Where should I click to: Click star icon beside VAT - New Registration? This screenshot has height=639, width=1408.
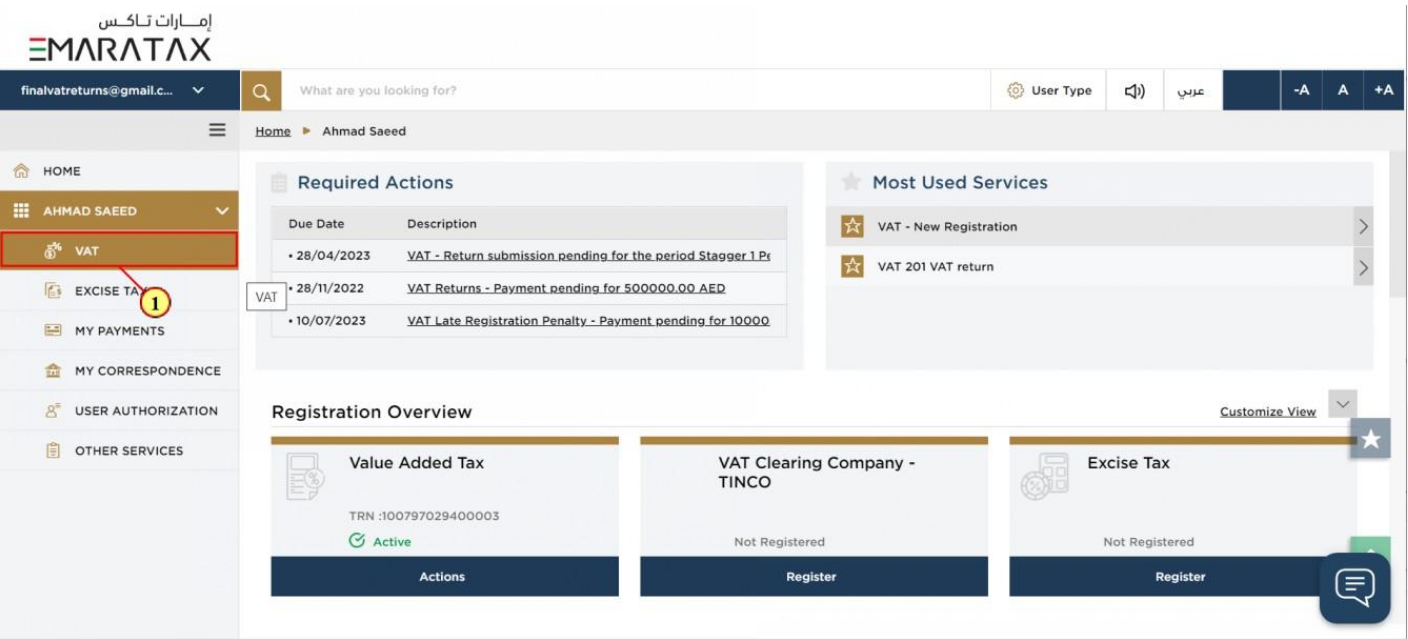pyautogui.click(x=852, y=227)
